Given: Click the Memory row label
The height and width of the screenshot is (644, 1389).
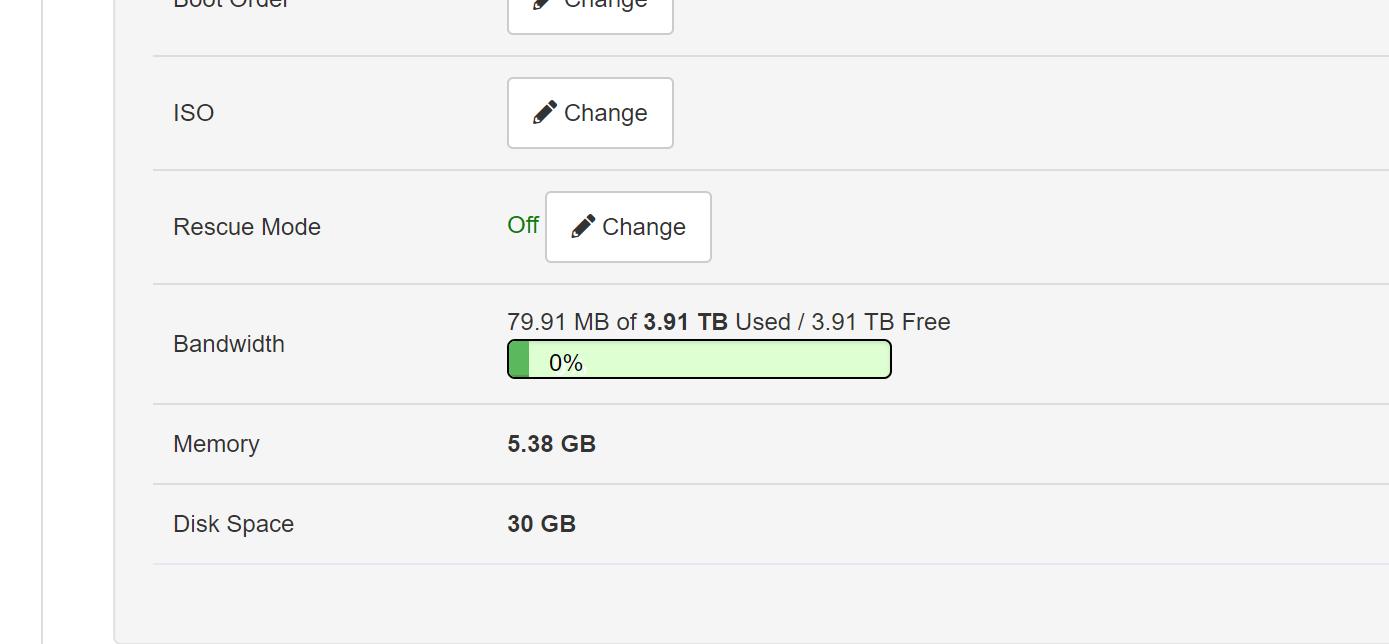Looking at the screenshot, I should (x=216, y=444).
